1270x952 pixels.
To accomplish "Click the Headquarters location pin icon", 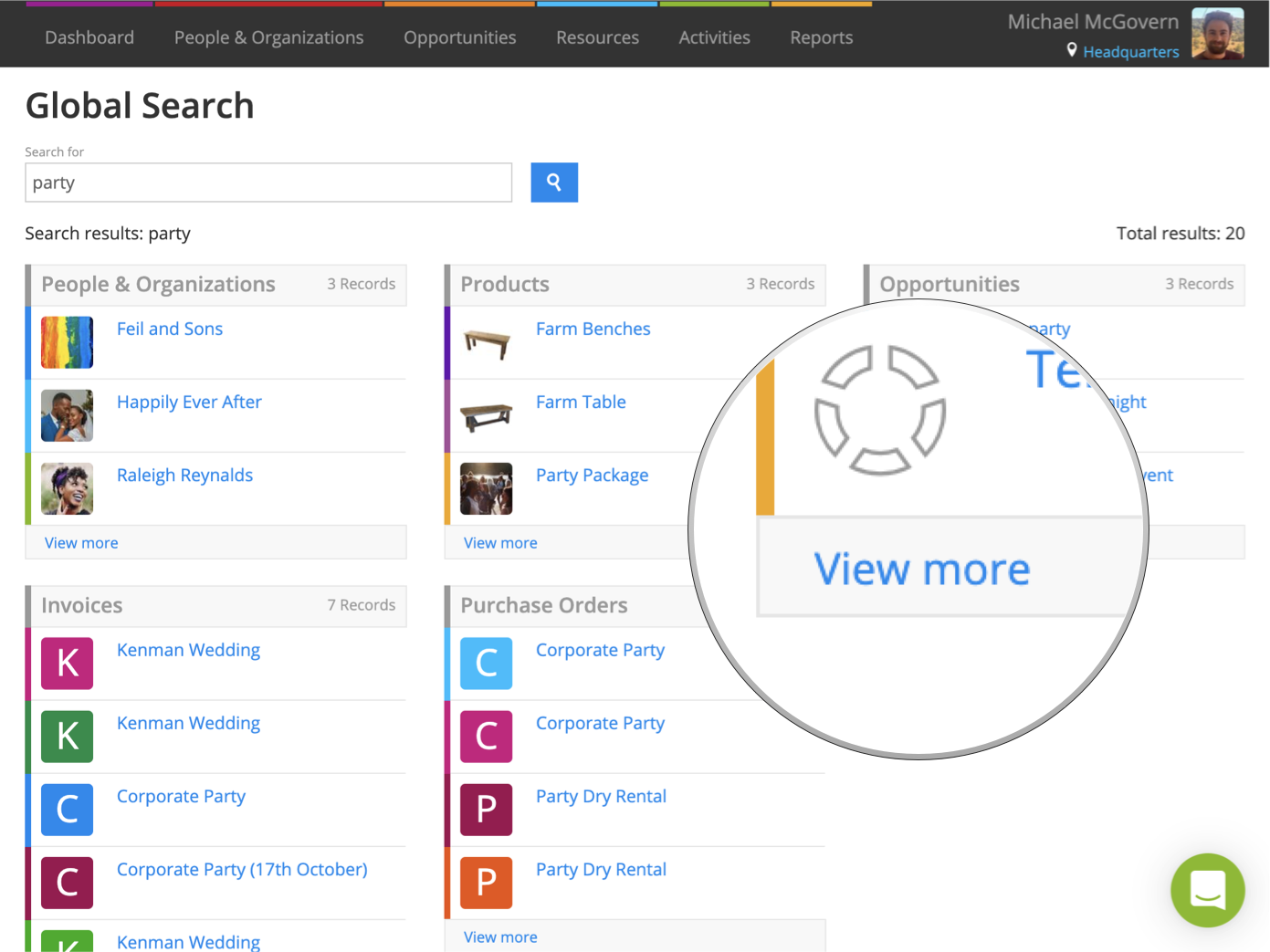I will click(x=1072, y=50).
